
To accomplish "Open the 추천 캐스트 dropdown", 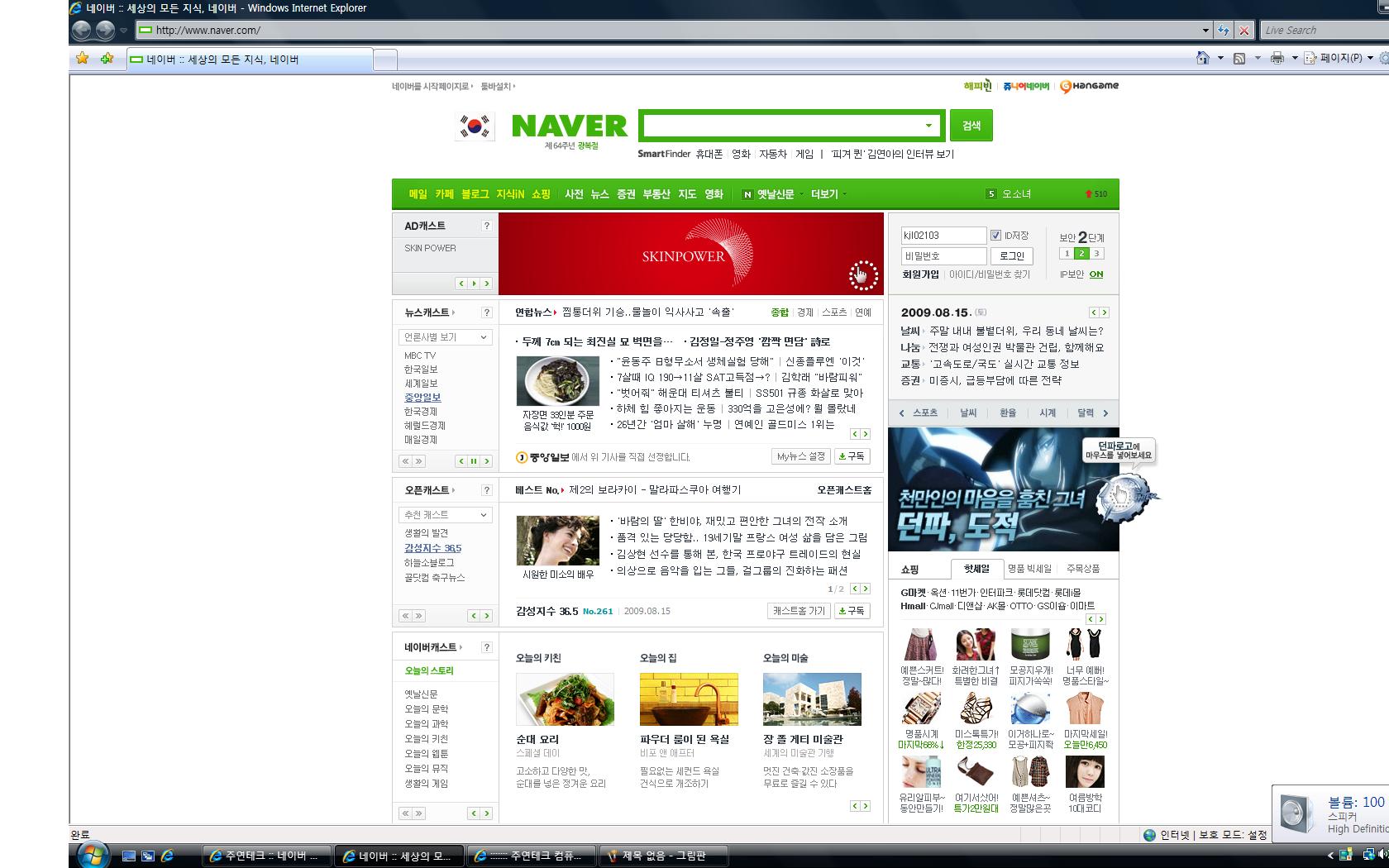I will coord(446,515).
